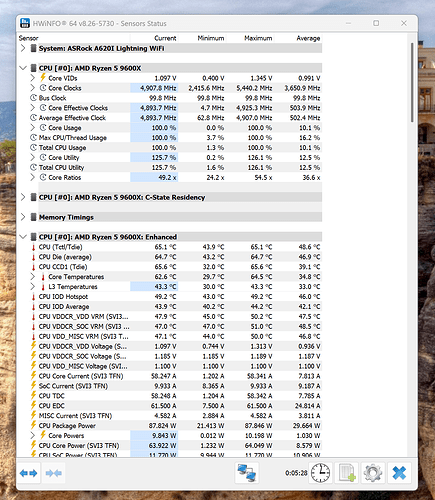The width and height of the screenshot is (435, 500).
Task: Click clock icon beside Average Effective Clock
Action: point(33,118)
